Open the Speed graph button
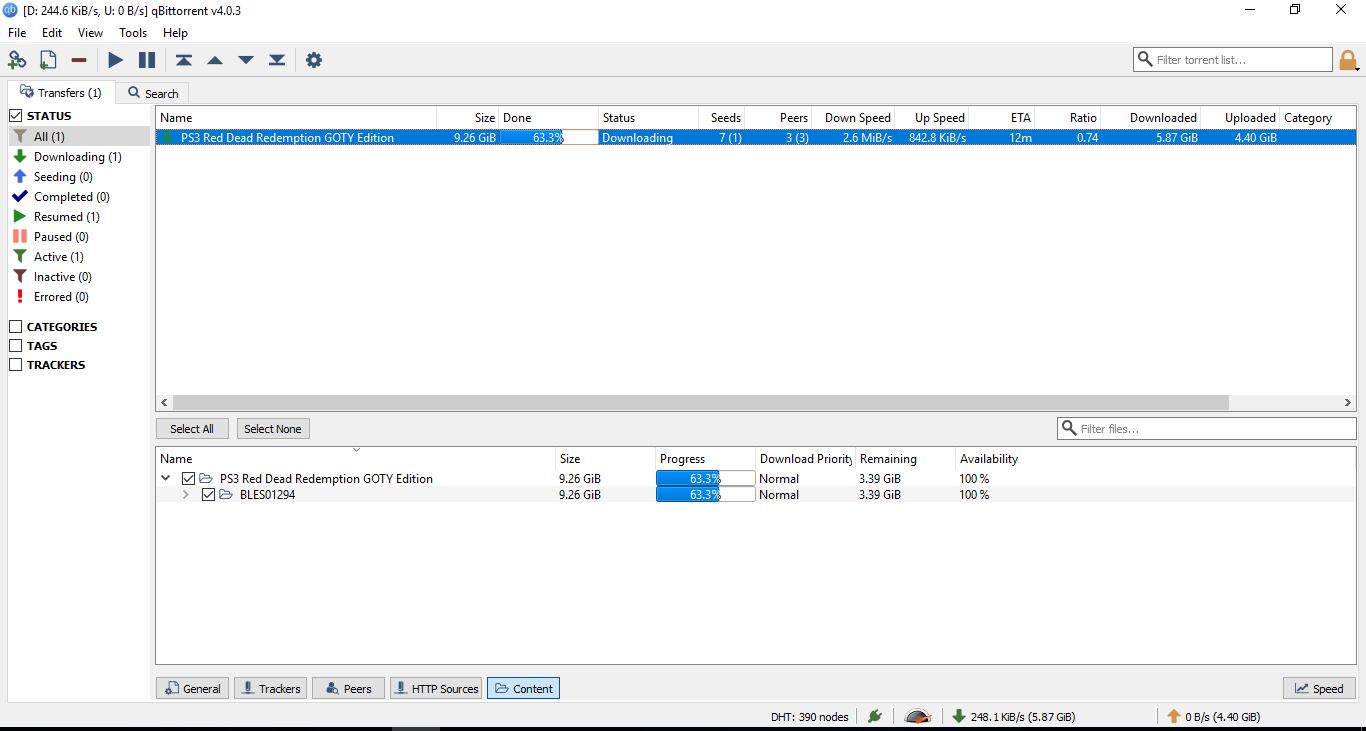The width and height of the screenshot is (1366, 731). (1319, 688)
